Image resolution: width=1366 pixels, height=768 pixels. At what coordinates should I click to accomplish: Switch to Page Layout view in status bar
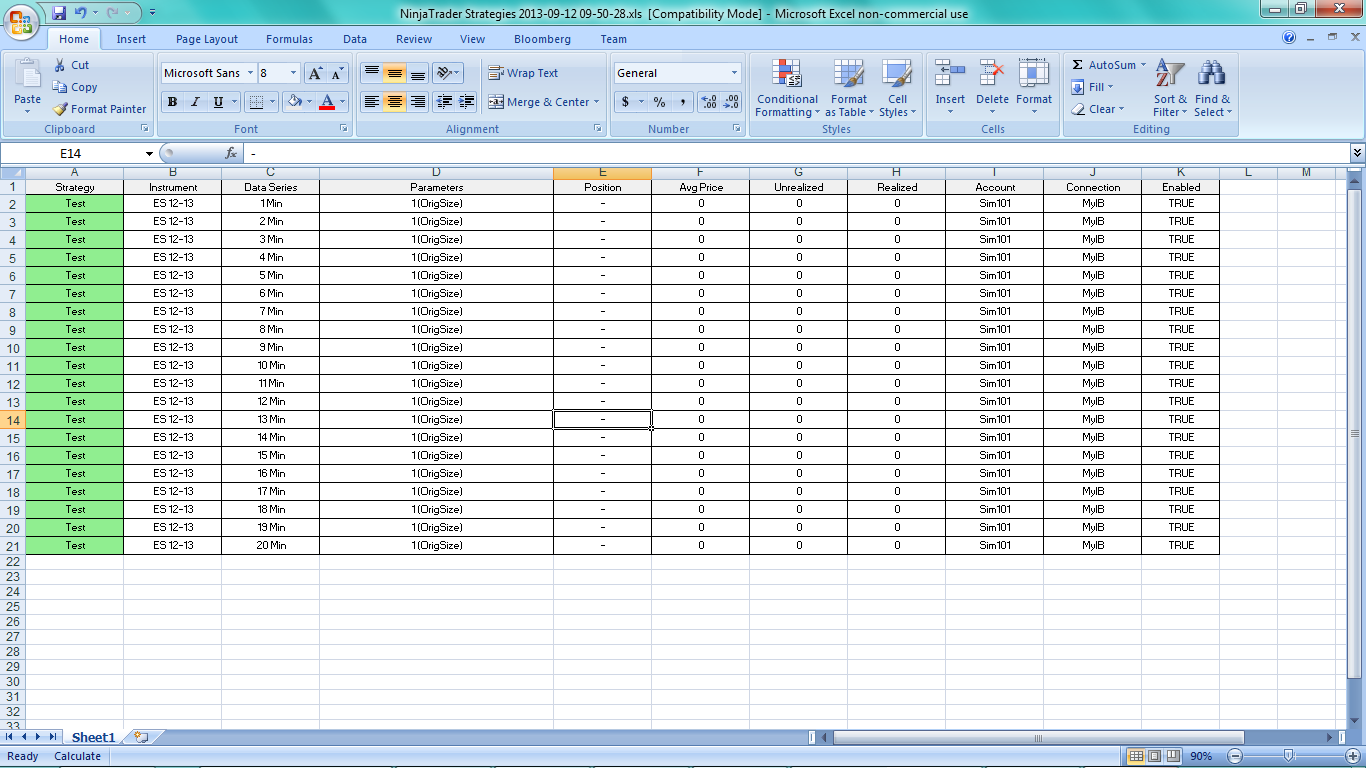click(x=1154, y=756)
